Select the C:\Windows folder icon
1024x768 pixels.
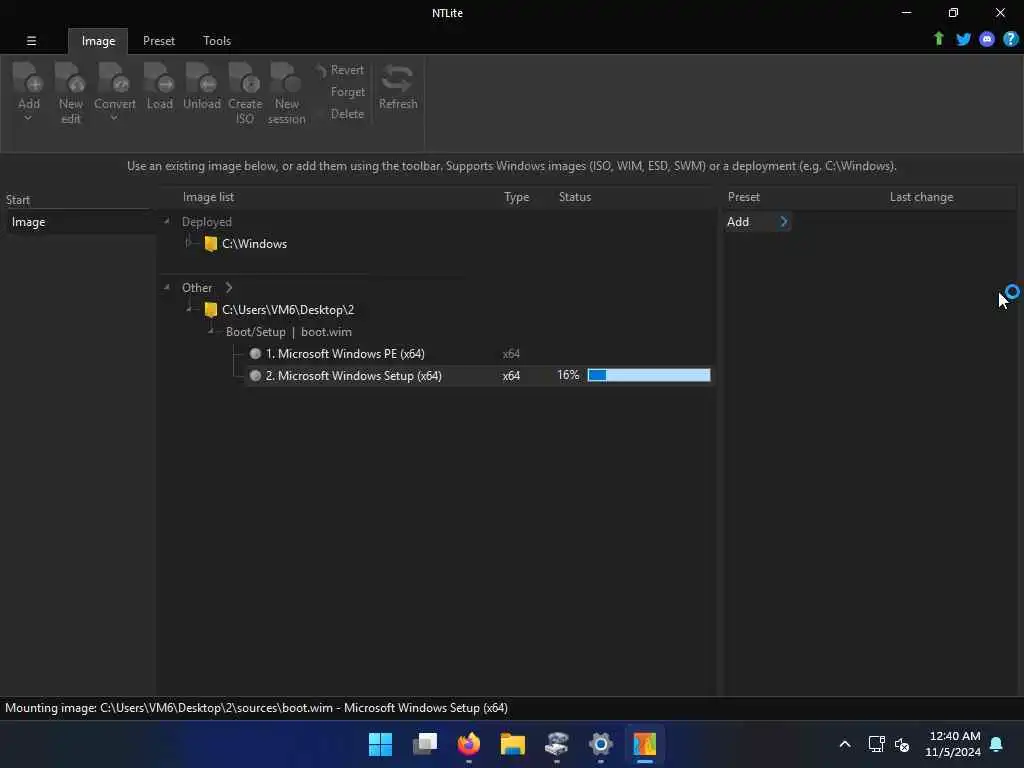(x=210, y=244)
